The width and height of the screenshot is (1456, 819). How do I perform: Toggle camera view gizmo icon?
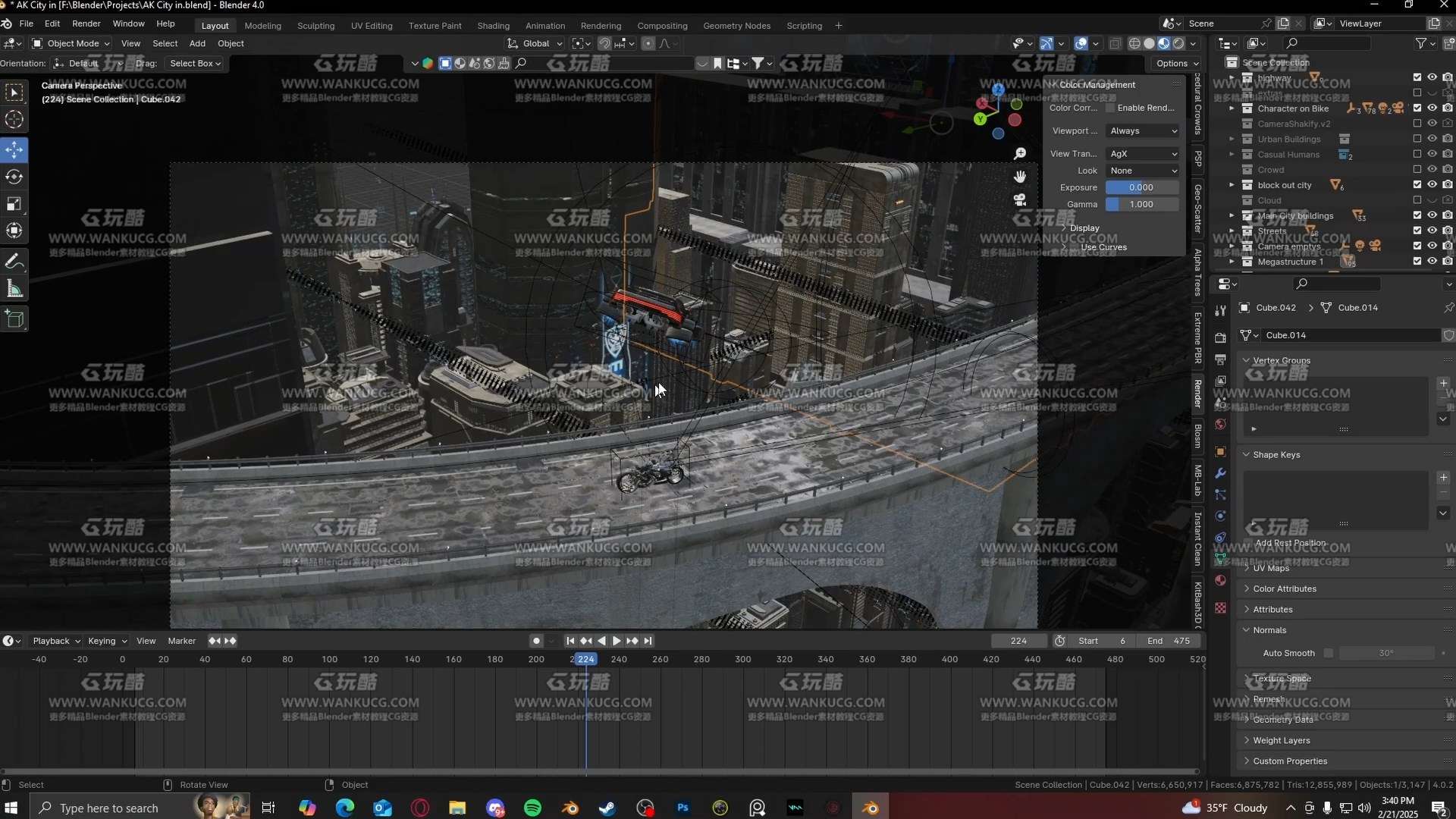(1020, 199)
